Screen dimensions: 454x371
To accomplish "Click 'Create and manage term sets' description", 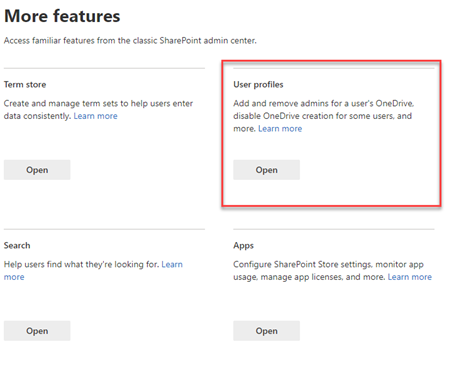I will click(x=98, y=110).
